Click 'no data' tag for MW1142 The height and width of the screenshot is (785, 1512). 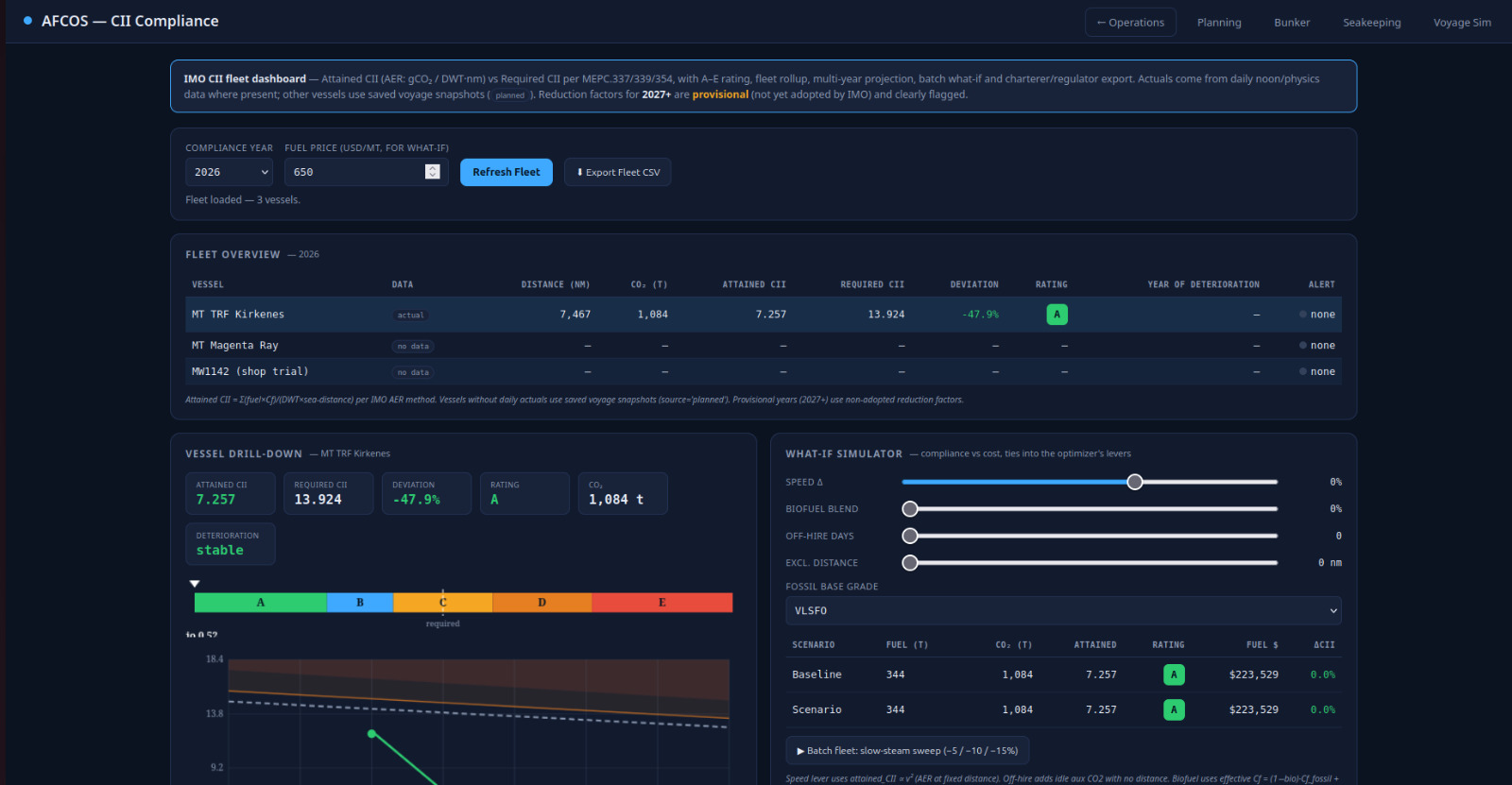[413, 372]
